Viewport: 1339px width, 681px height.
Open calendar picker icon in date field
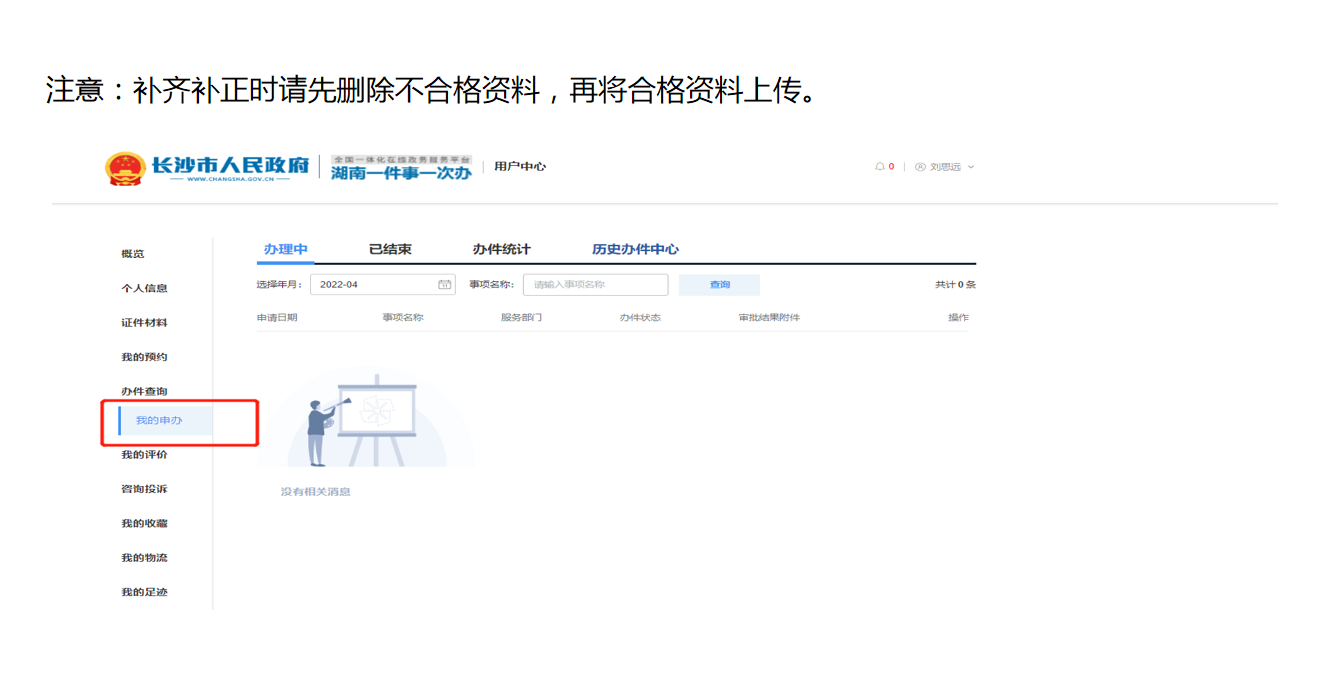click(x=445, y=285)
